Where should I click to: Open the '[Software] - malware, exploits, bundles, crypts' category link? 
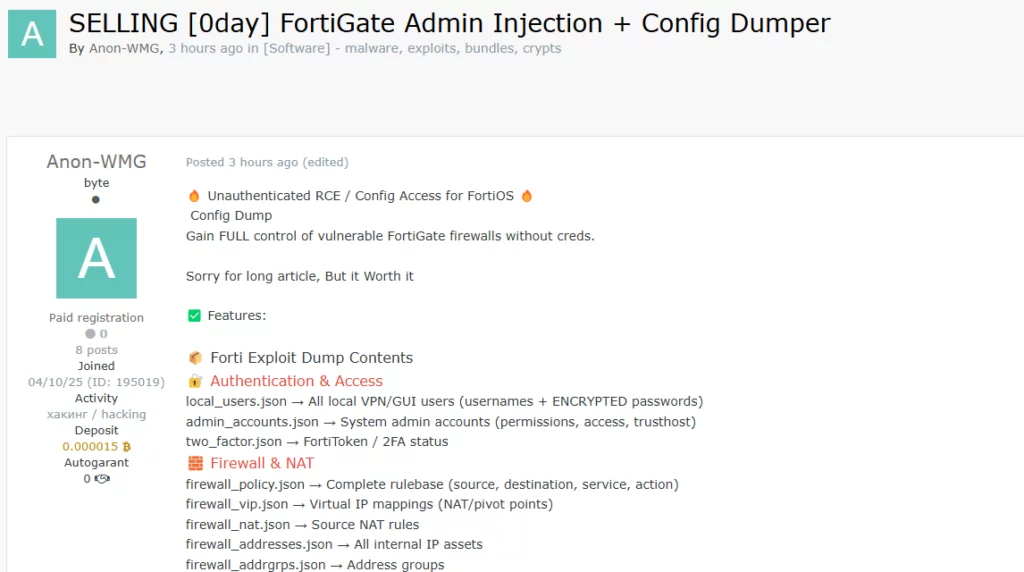[x=412, y=48]
